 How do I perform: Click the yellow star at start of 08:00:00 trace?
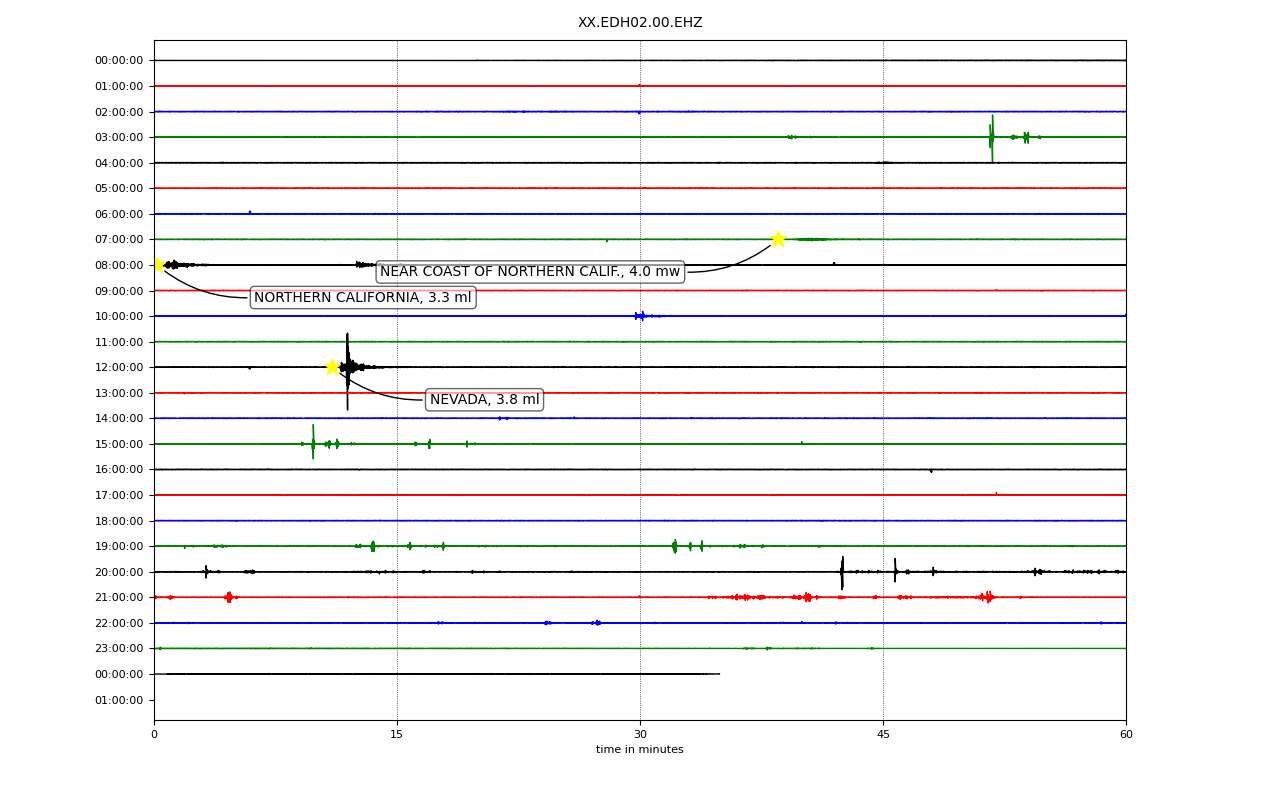click(157, 265)
